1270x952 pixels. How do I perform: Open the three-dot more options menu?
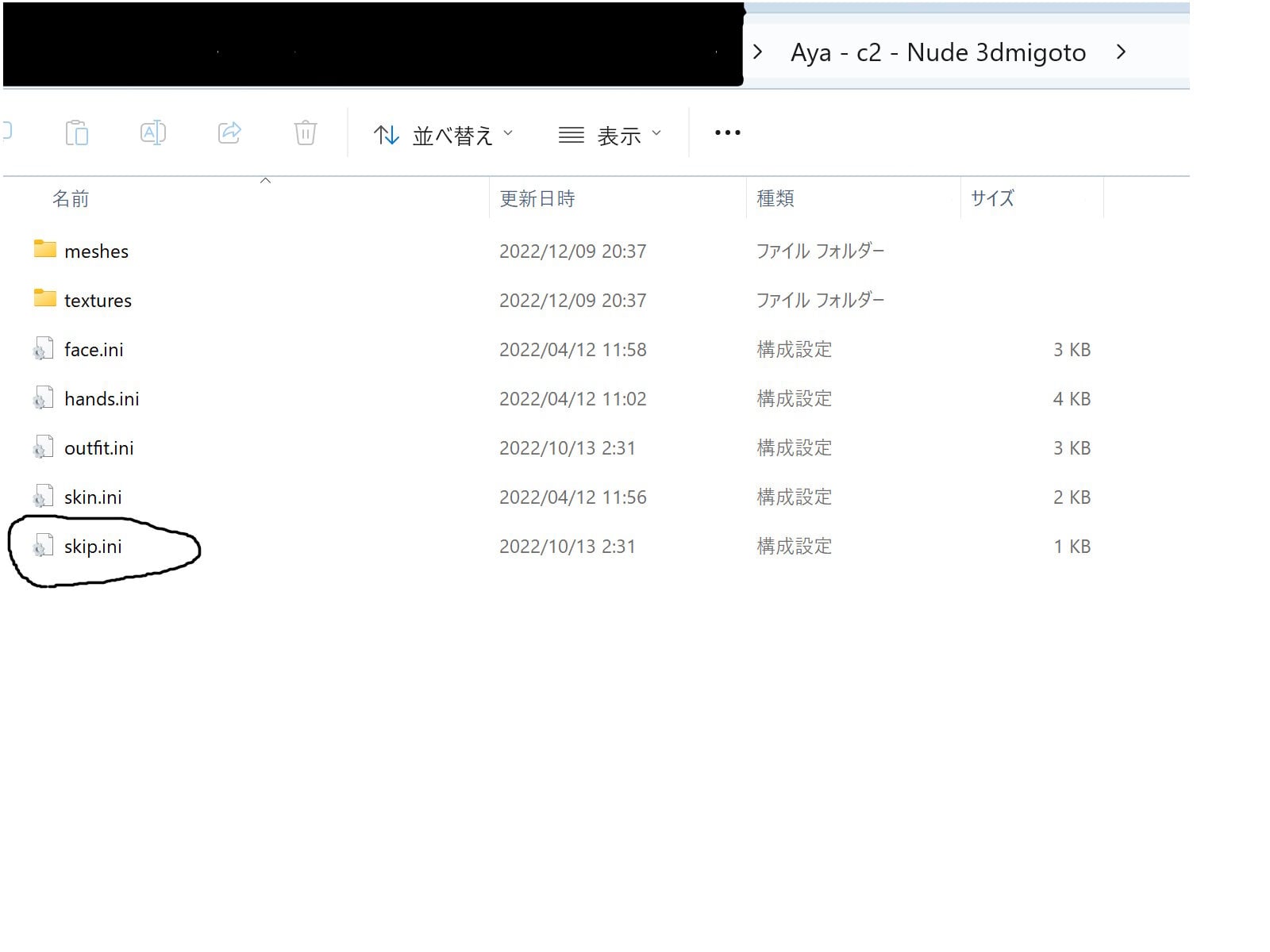tap(728, 132)
